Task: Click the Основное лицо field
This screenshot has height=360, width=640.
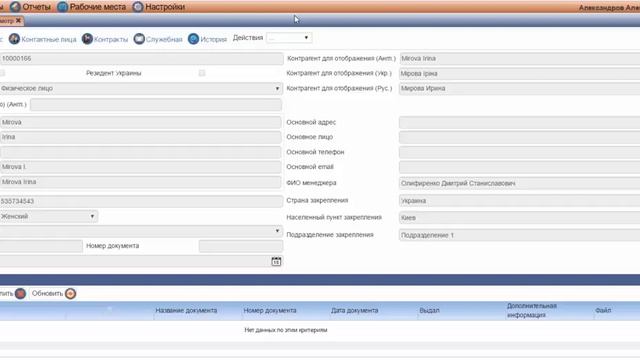Action: click(x=520, y=137)
